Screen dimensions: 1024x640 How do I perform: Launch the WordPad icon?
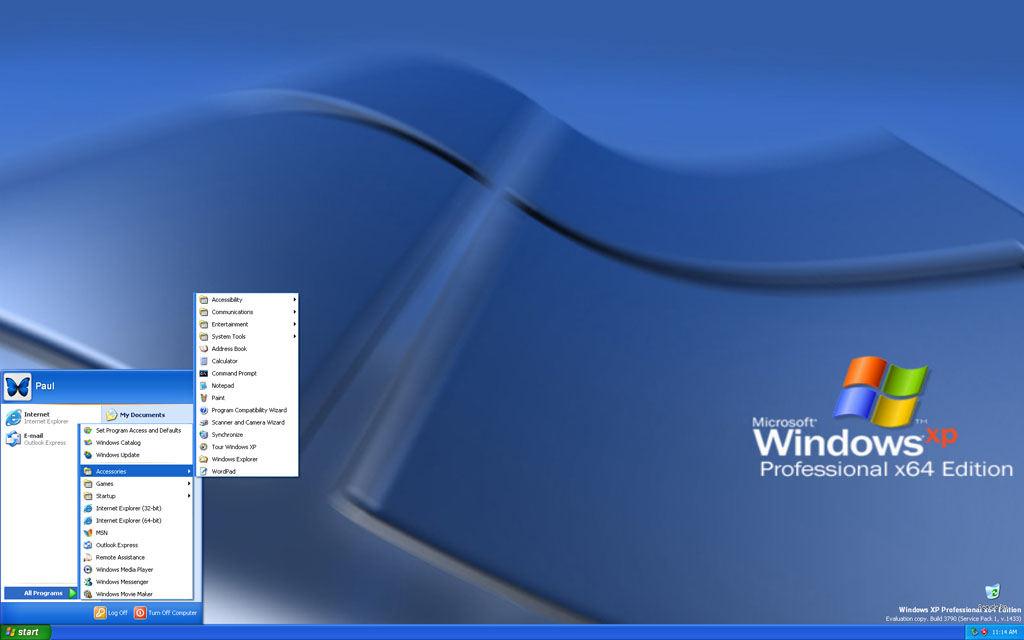point(204,472)
